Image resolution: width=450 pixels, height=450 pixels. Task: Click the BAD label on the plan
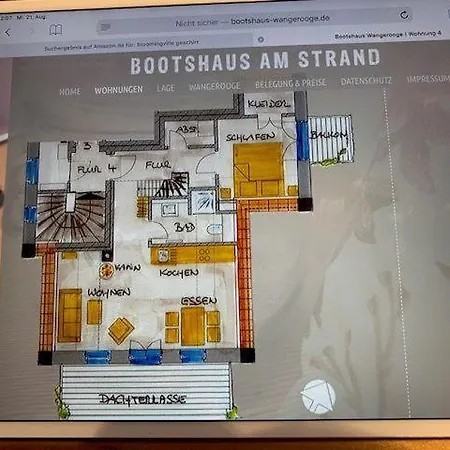click(x=185, y=227)
